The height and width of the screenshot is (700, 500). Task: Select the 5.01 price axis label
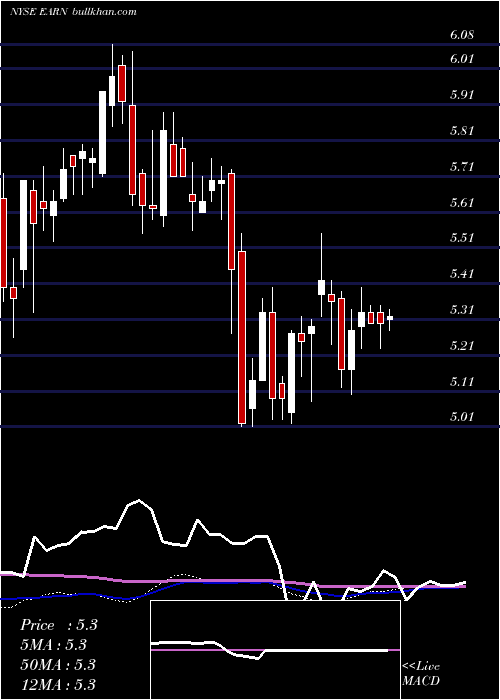[x=462, y=417]
